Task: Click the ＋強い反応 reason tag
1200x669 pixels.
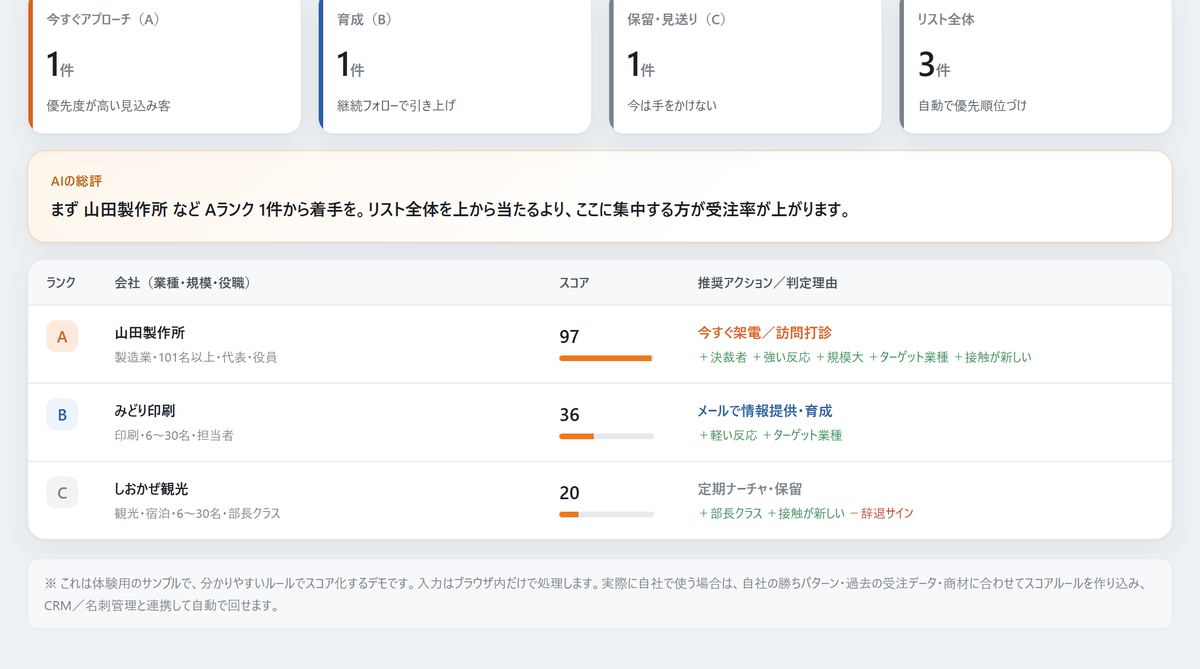Action: tap(781, 357)
